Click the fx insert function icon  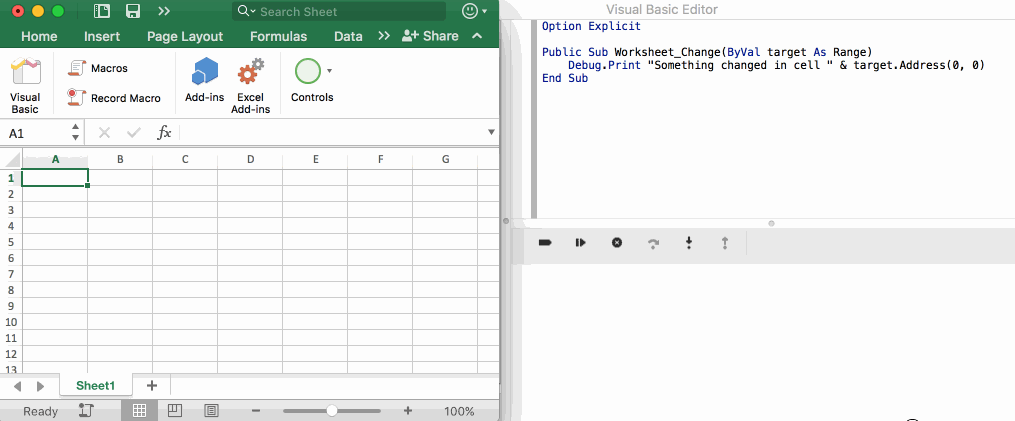pyautogui.click(x=164, y=133)
